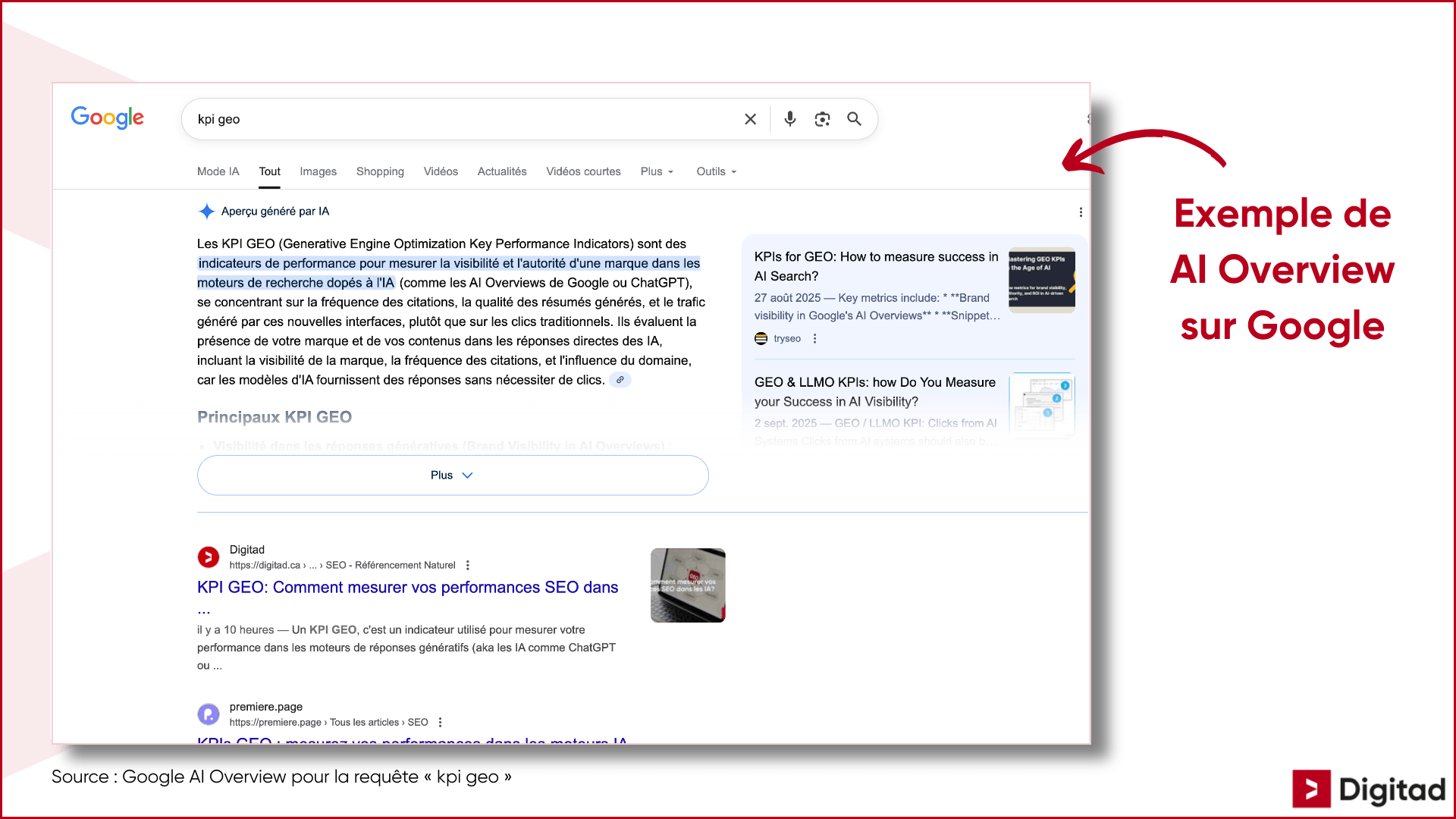The width and height of the screenshot is (1456, 819).
Task: Click the 'Principaux KPI GEO' heading
Action: (x=275, y=417)
